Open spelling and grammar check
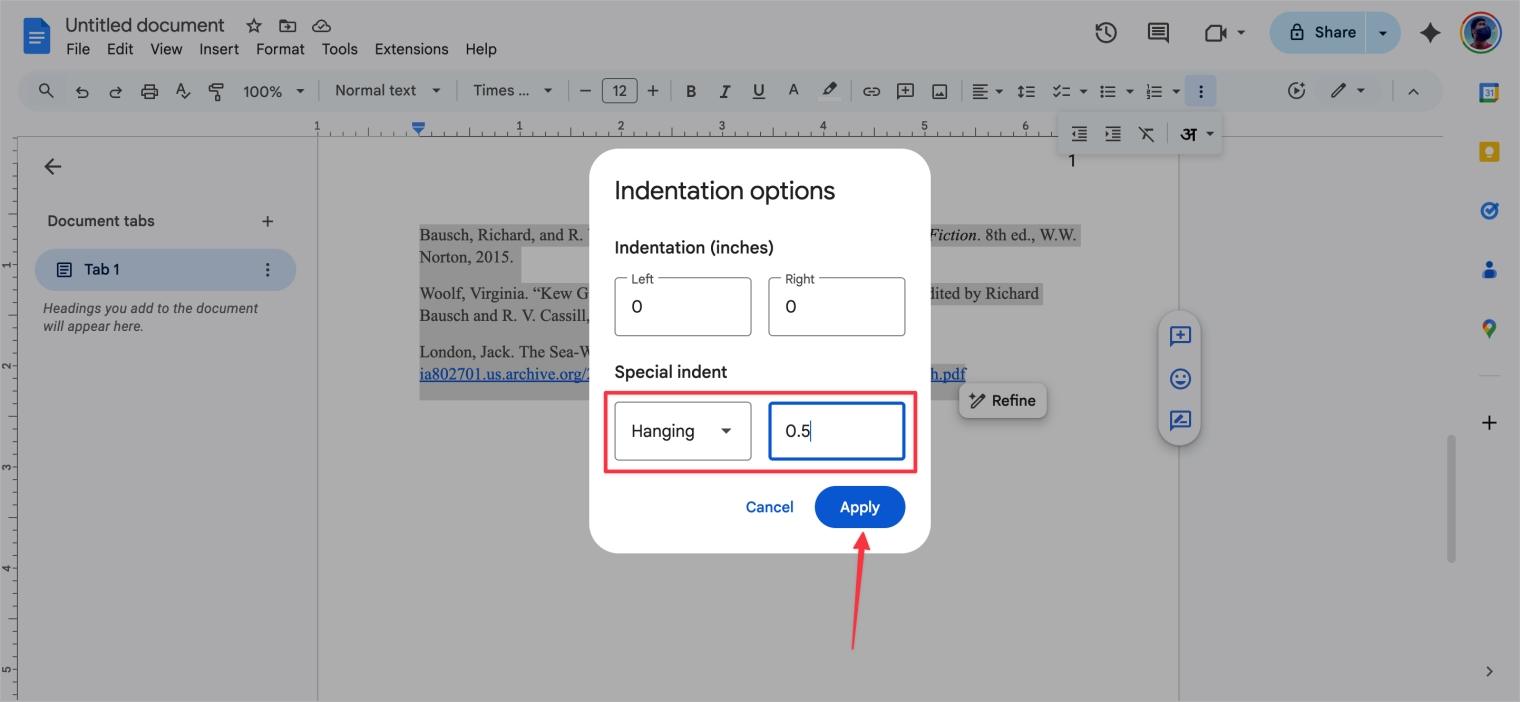Viewport: 1520px width, 702px height. tap(183, 90)
